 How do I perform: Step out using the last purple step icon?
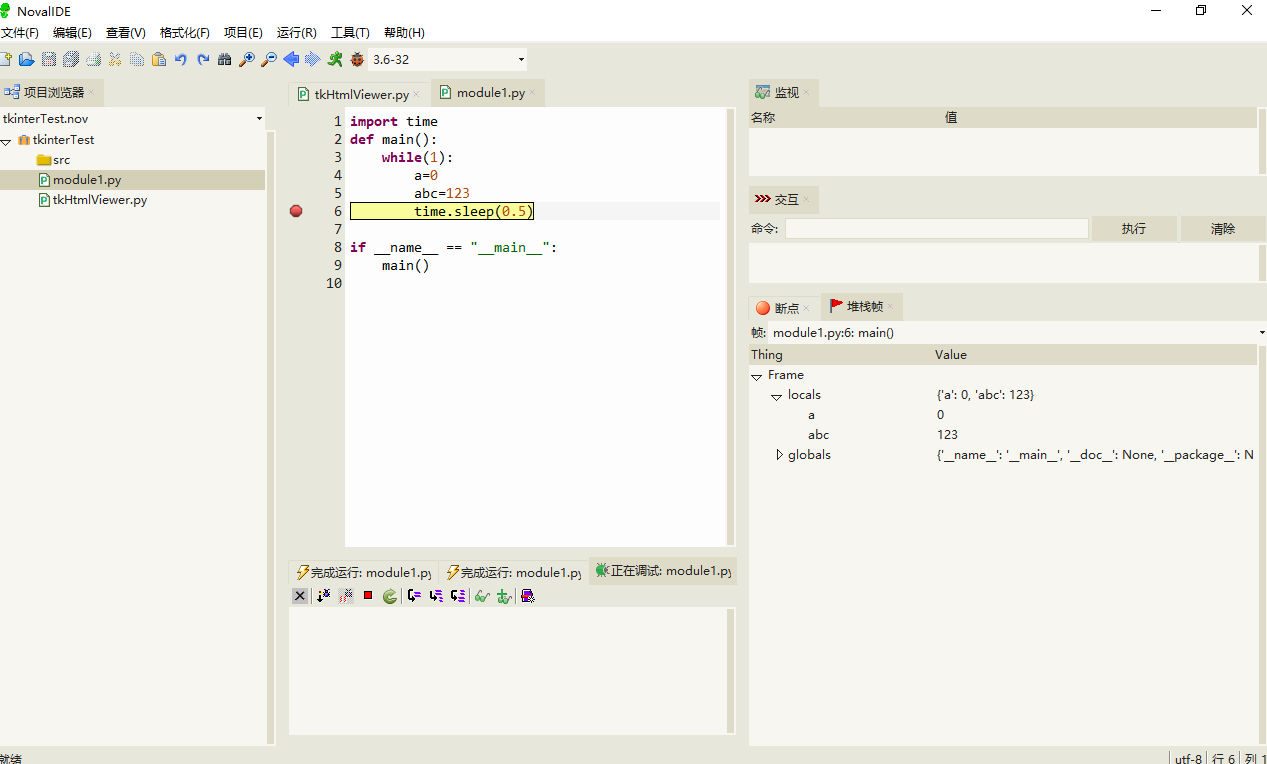point(458,595)
